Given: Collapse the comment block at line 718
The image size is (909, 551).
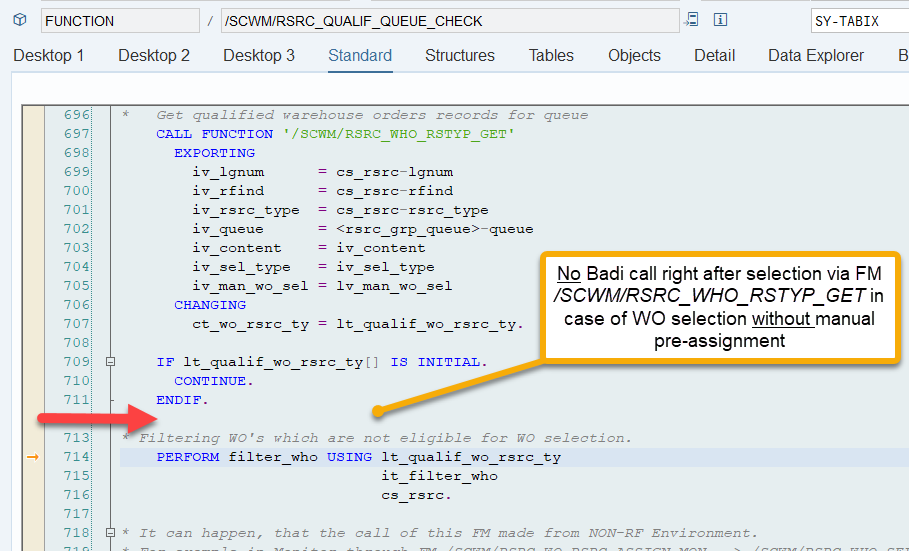Looking at the screenshot, I should (110, 532).
